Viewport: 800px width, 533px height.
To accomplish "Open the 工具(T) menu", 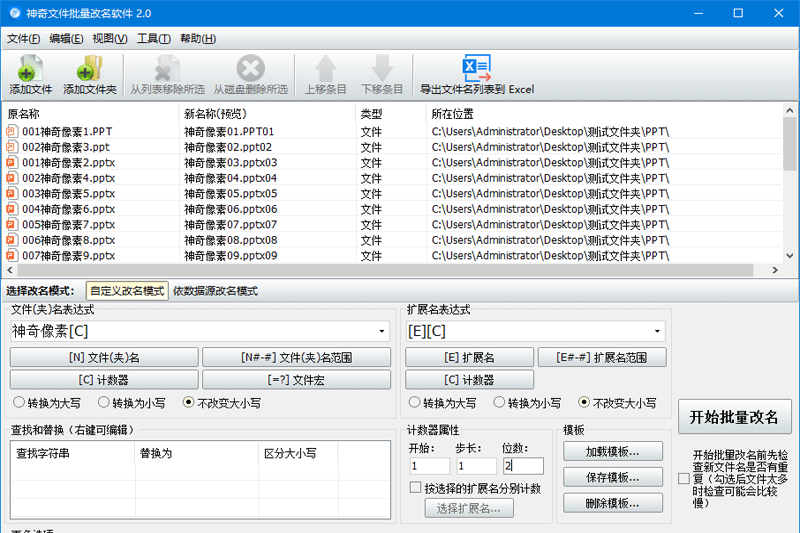I will point(153,39).
